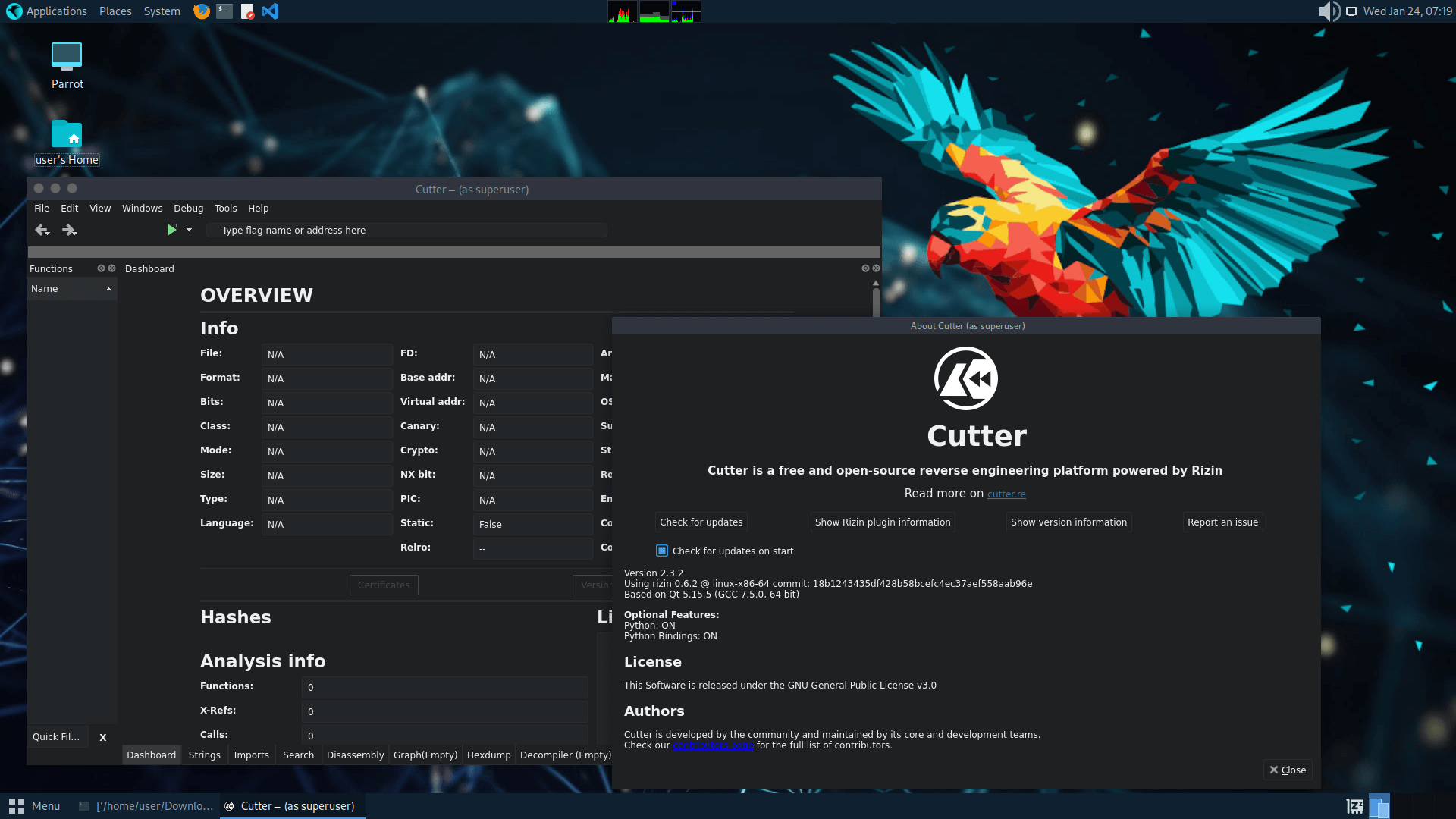
Task: Open the System menu
Action: [162, 11]
